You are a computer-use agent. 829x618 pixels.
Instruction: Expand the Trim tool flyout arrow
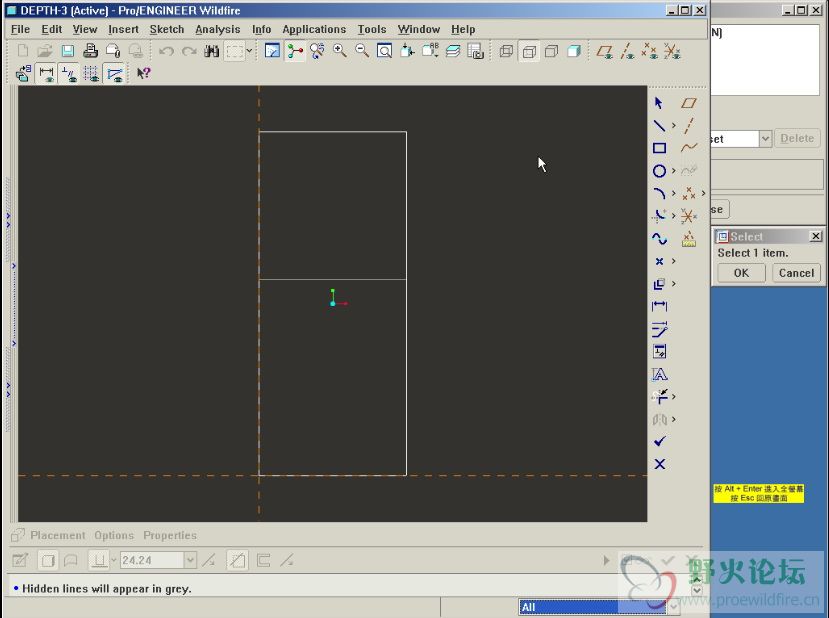pos(674,396)
